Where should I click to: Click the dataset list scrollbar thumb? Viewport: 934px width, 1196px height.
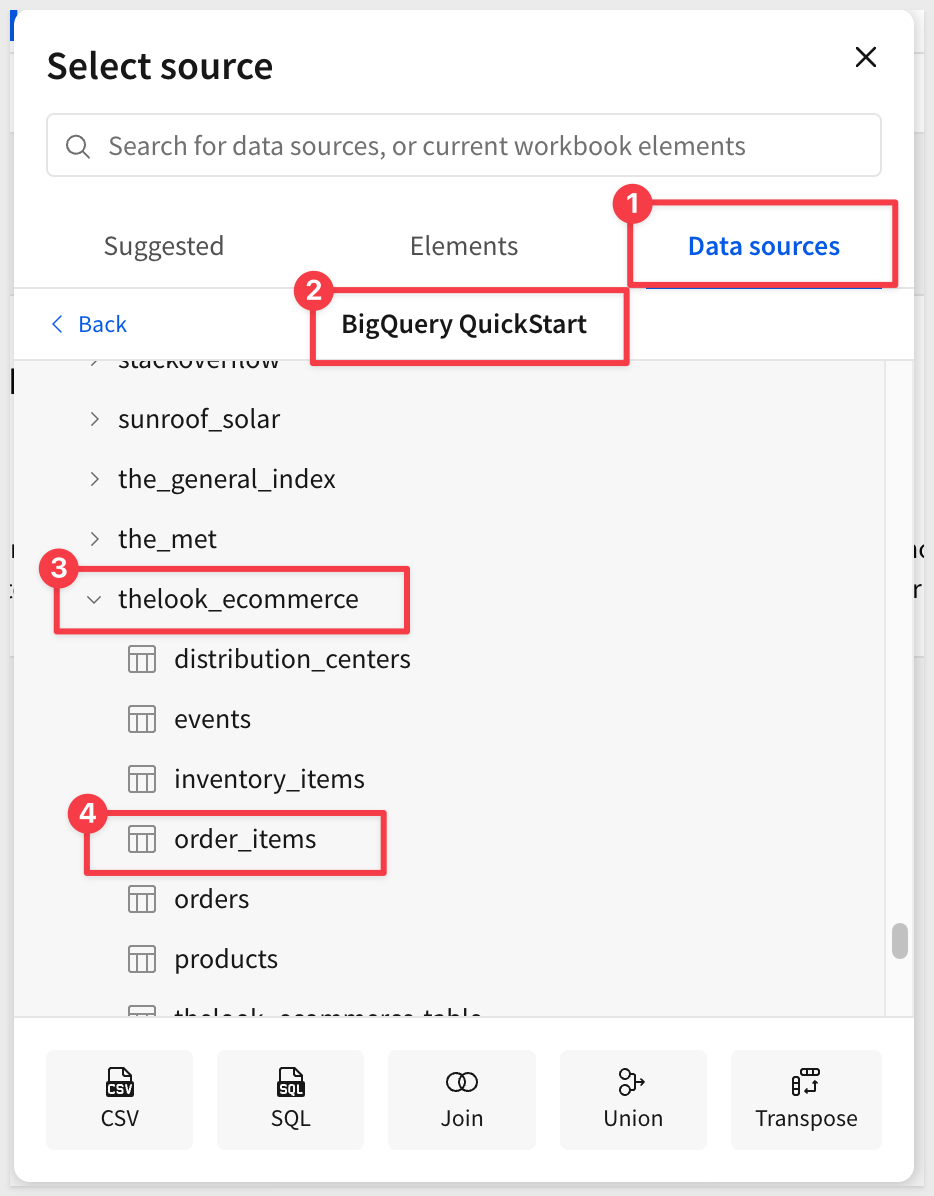tap(900, 941)
